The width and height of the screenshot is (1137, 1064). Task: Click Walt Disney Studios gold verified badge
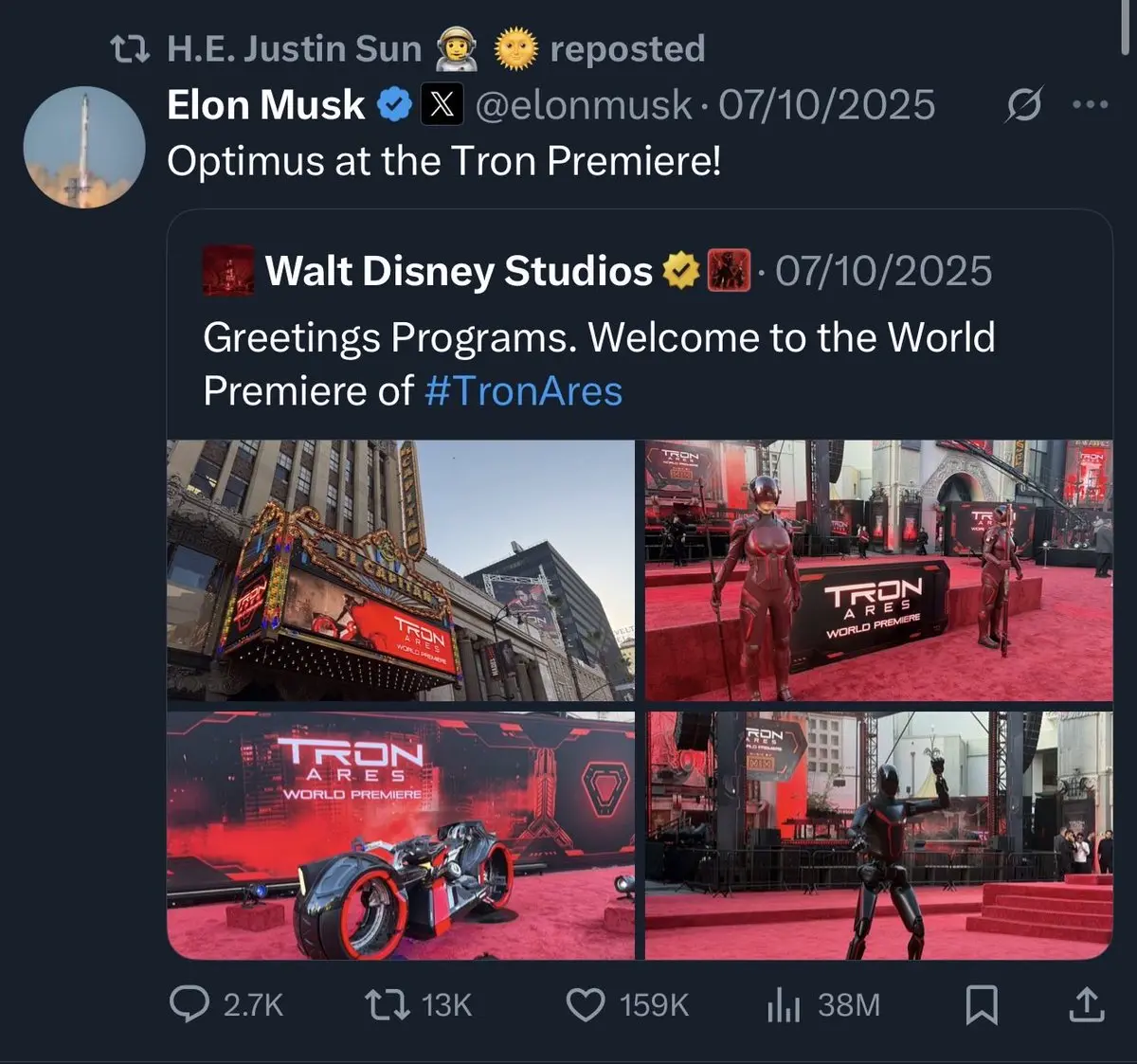click(679, 271)
